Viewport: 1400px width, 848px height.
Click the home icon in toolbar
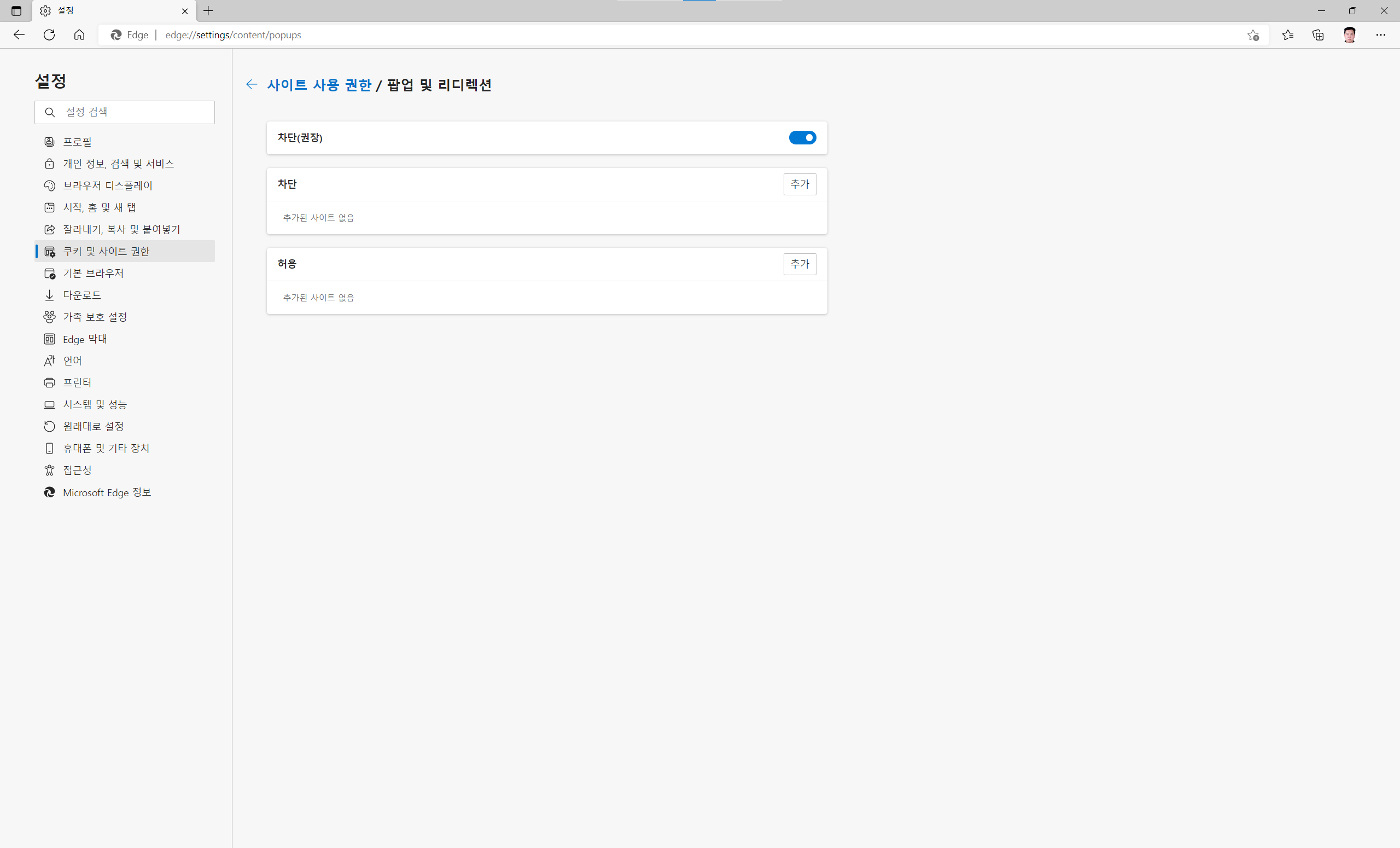pyautogui.click(x=79, y=34)
